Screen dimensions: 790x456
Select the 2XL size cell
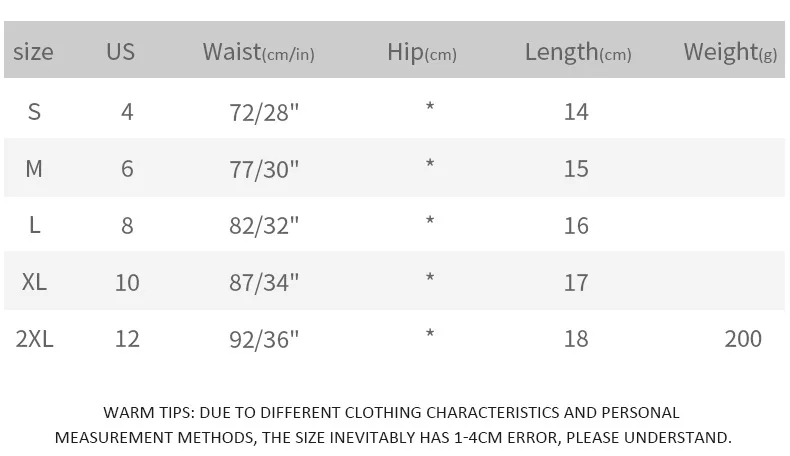tap(34, 339)
